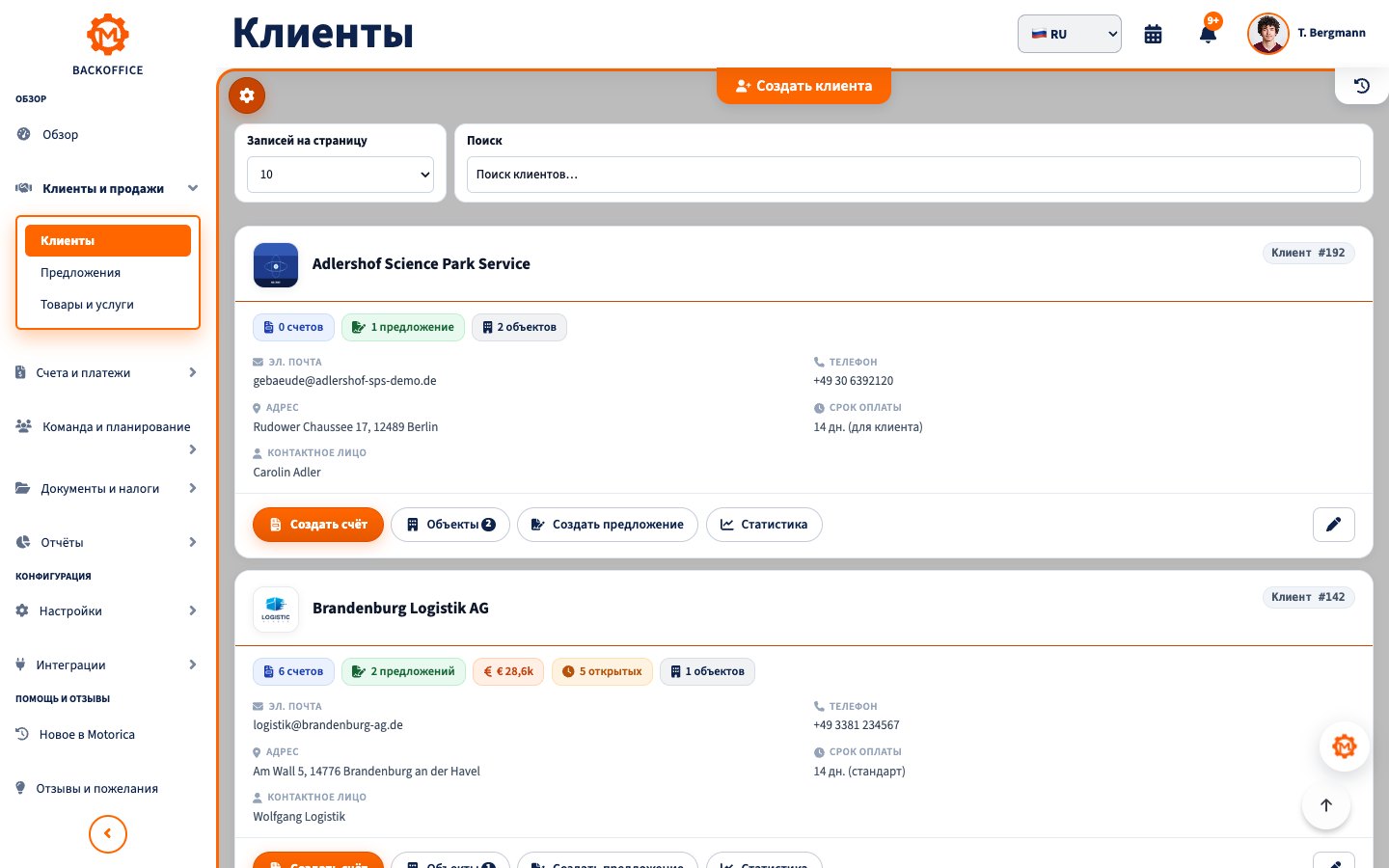This screenshot has width=1389, height=868.
Task: Open Записей на страницу dropdown
Action: pyautogui.click(x=340, y=175)
